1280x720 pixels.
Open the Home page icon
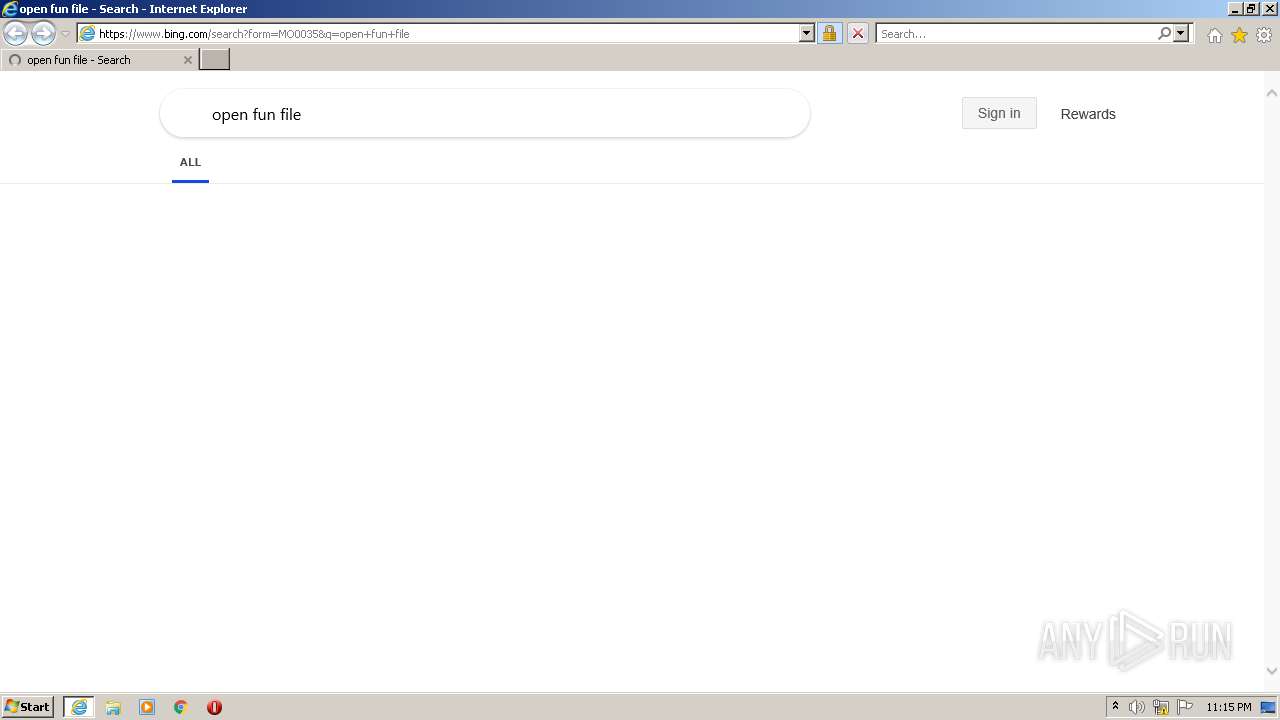click(1214, 35)
